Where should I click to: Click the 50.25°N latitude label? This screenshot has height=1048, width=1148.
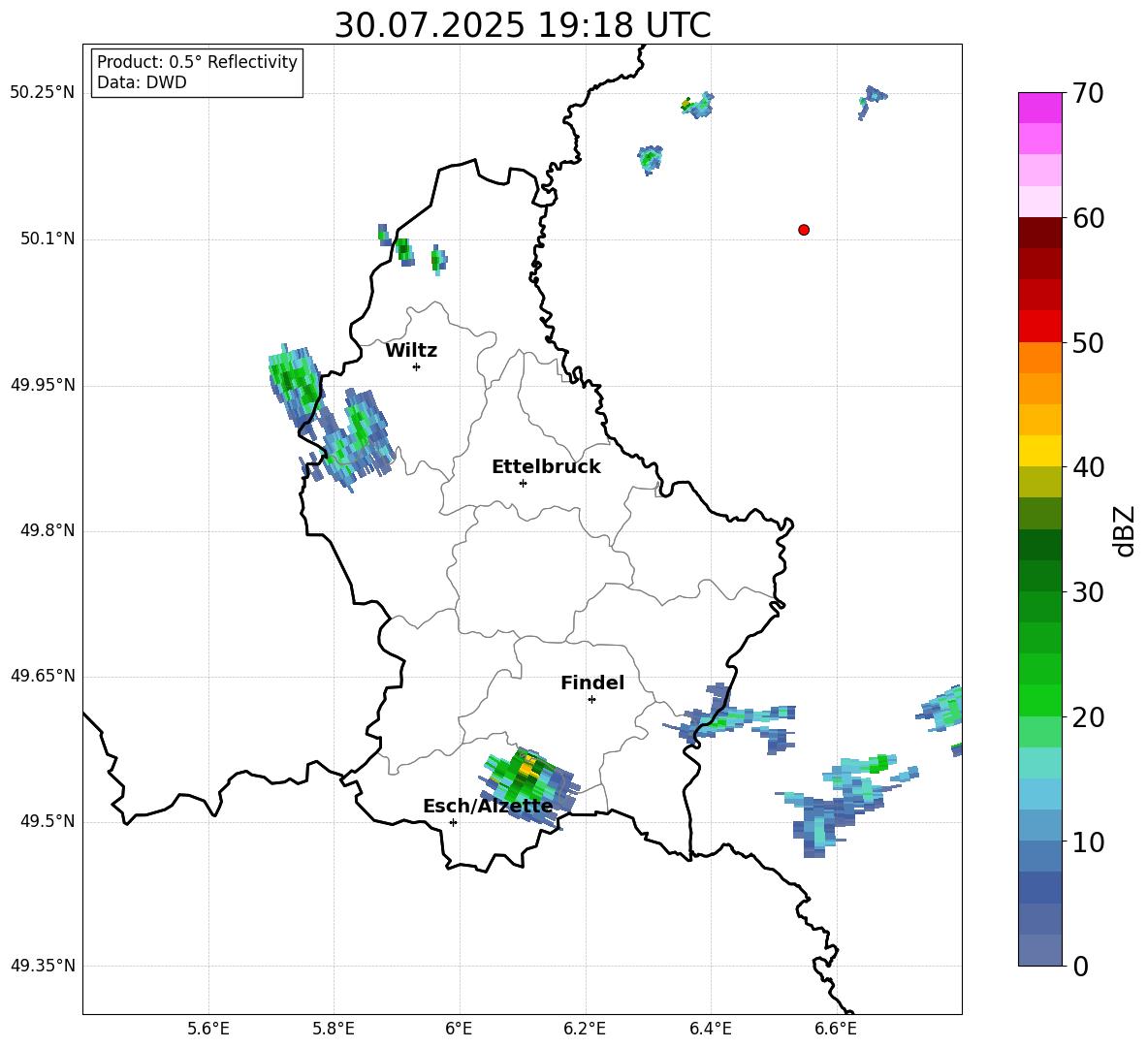(x=43, y=93)
